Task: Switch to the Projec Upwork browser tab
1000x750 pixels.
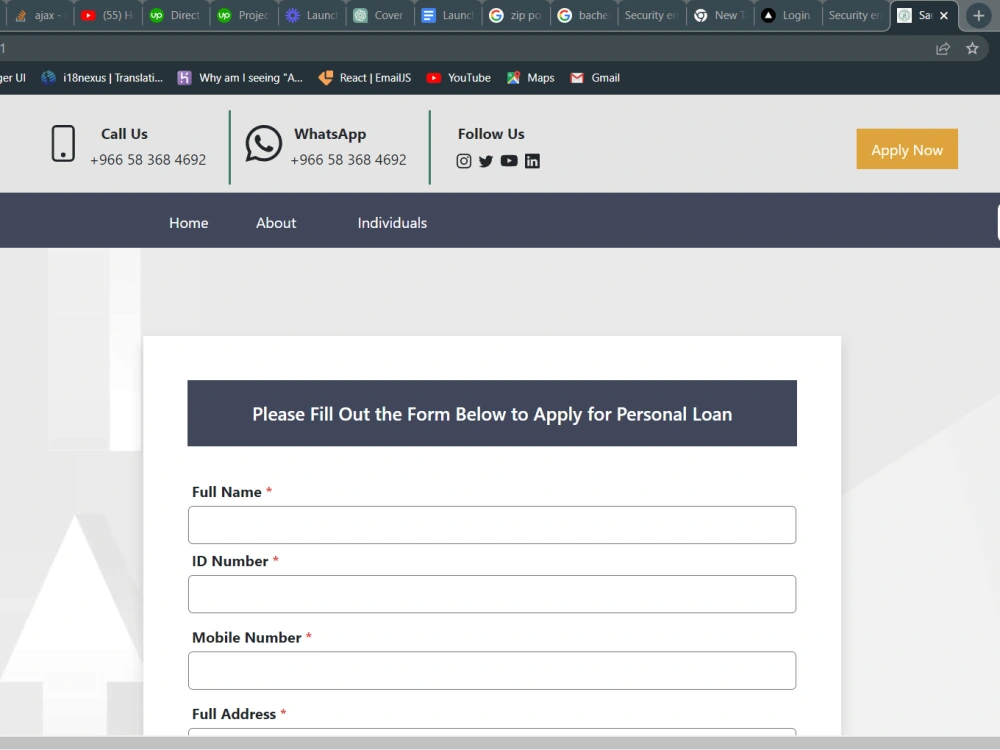Action: pyautogui.click(x=243, y=15)
